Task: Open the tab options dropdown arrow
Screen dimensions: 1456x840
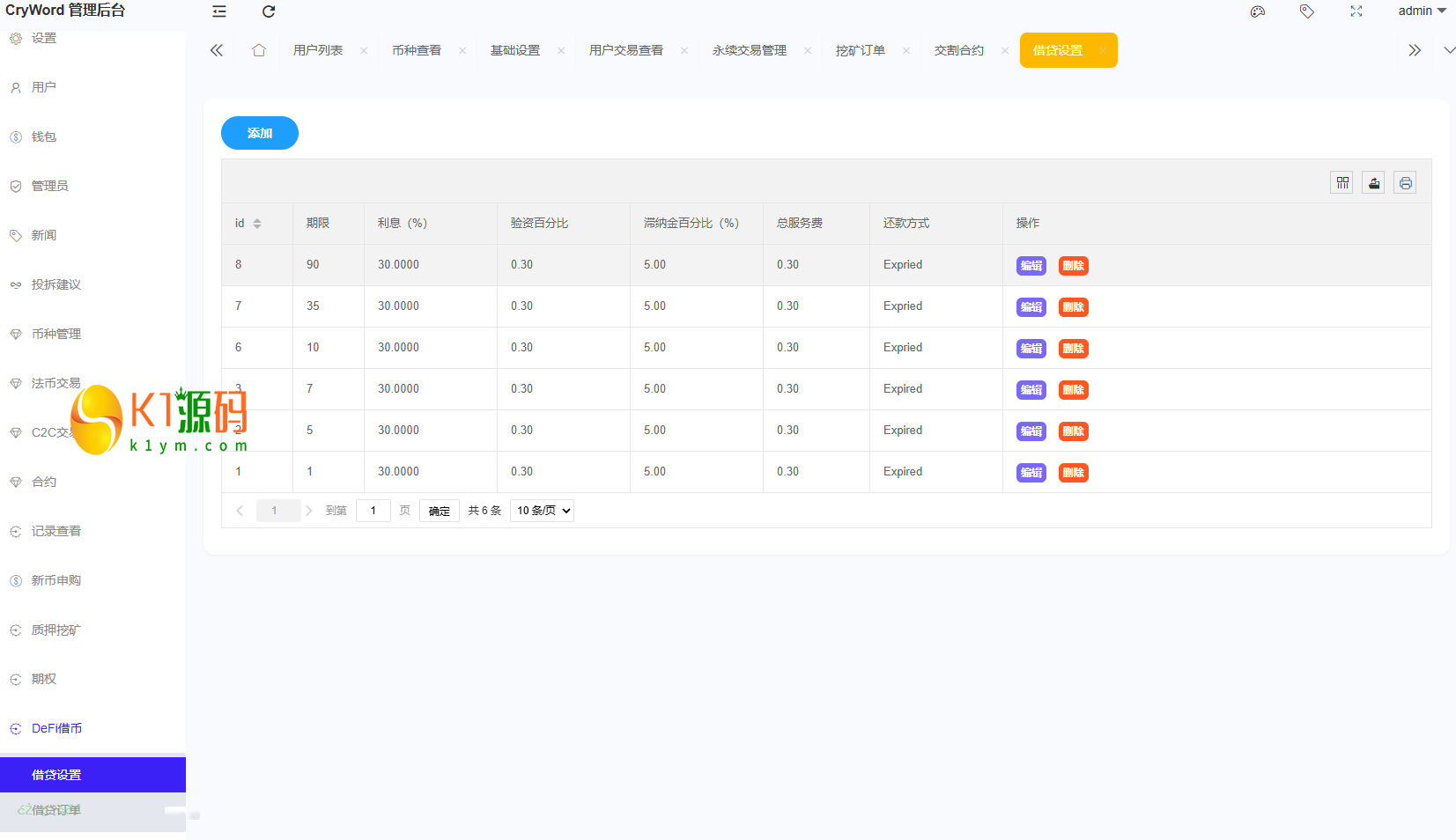Action: [x=1449, y=50]
